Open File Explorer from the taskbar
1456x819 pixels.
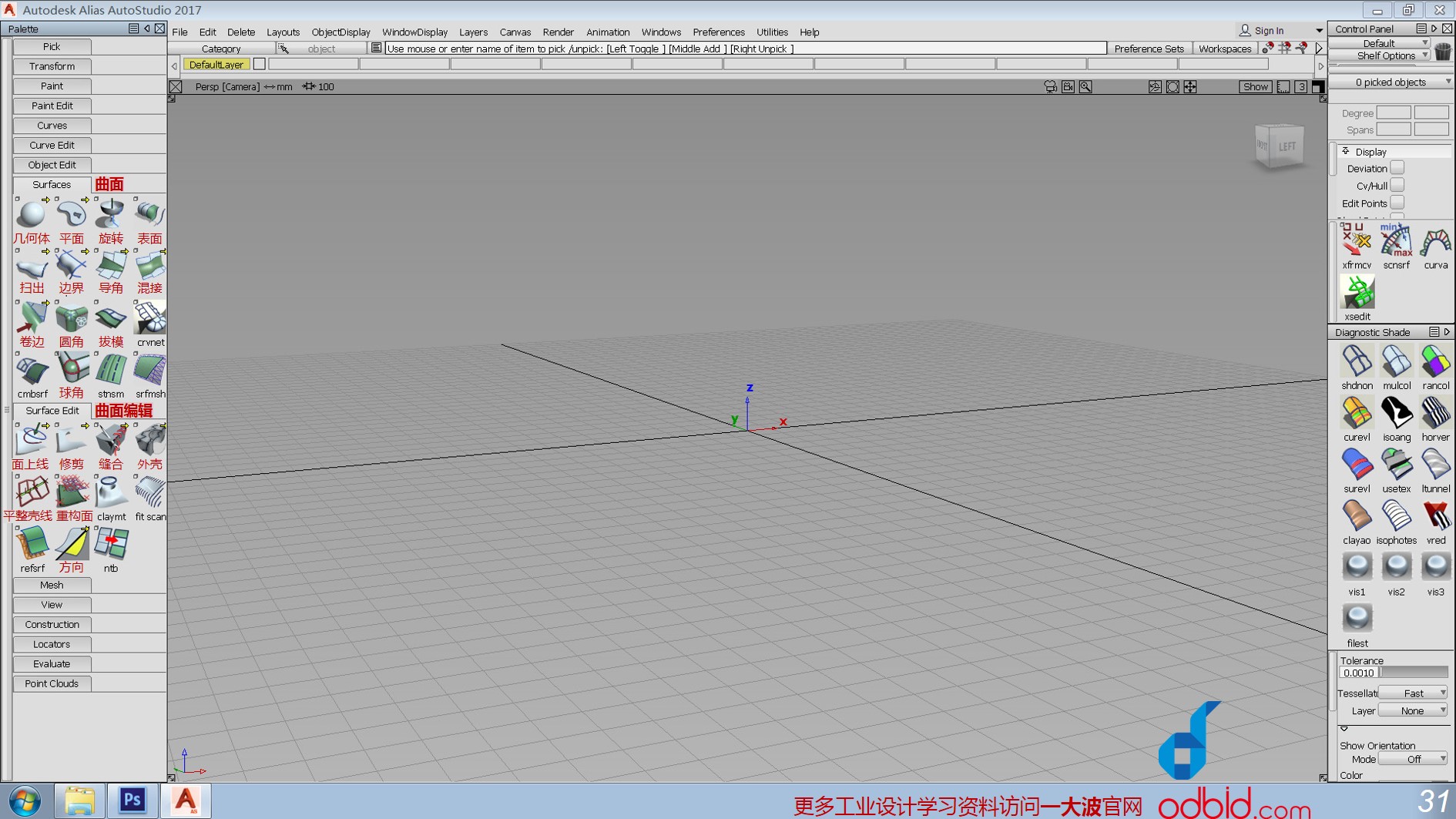pos(79,801)
